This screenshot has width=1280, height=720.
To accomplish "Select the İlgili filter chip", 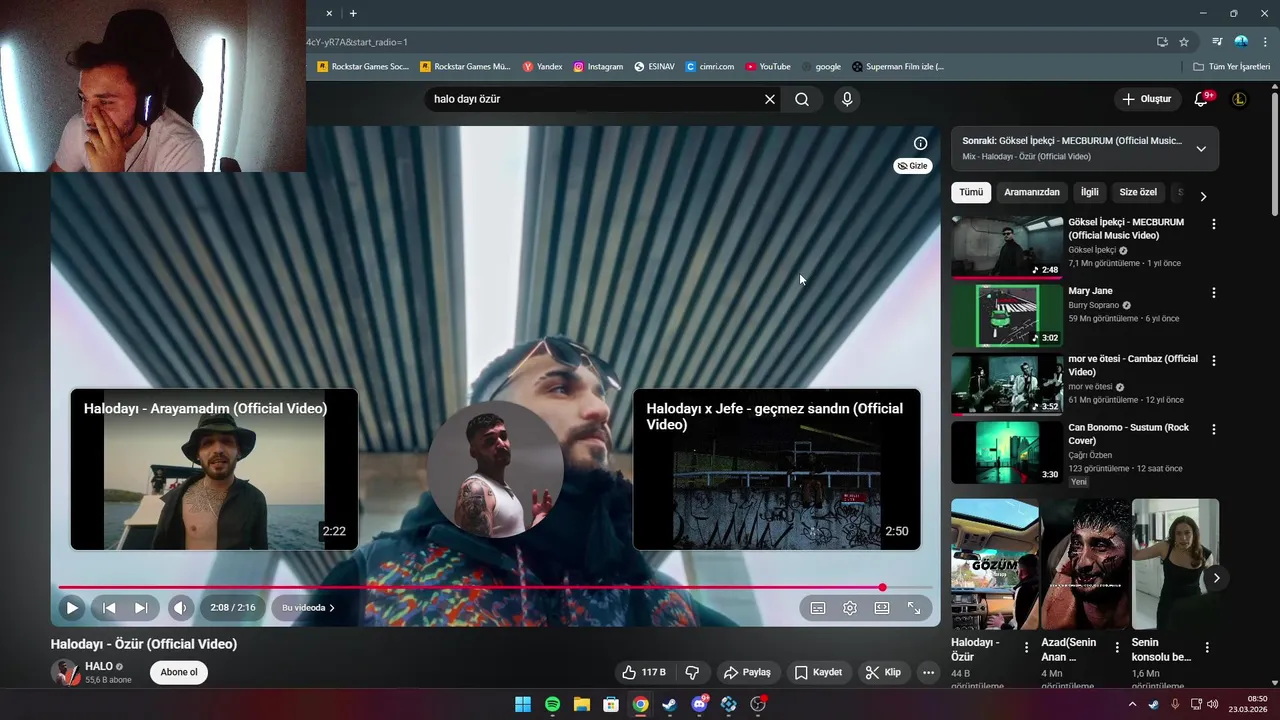I will click(1089, 192).
